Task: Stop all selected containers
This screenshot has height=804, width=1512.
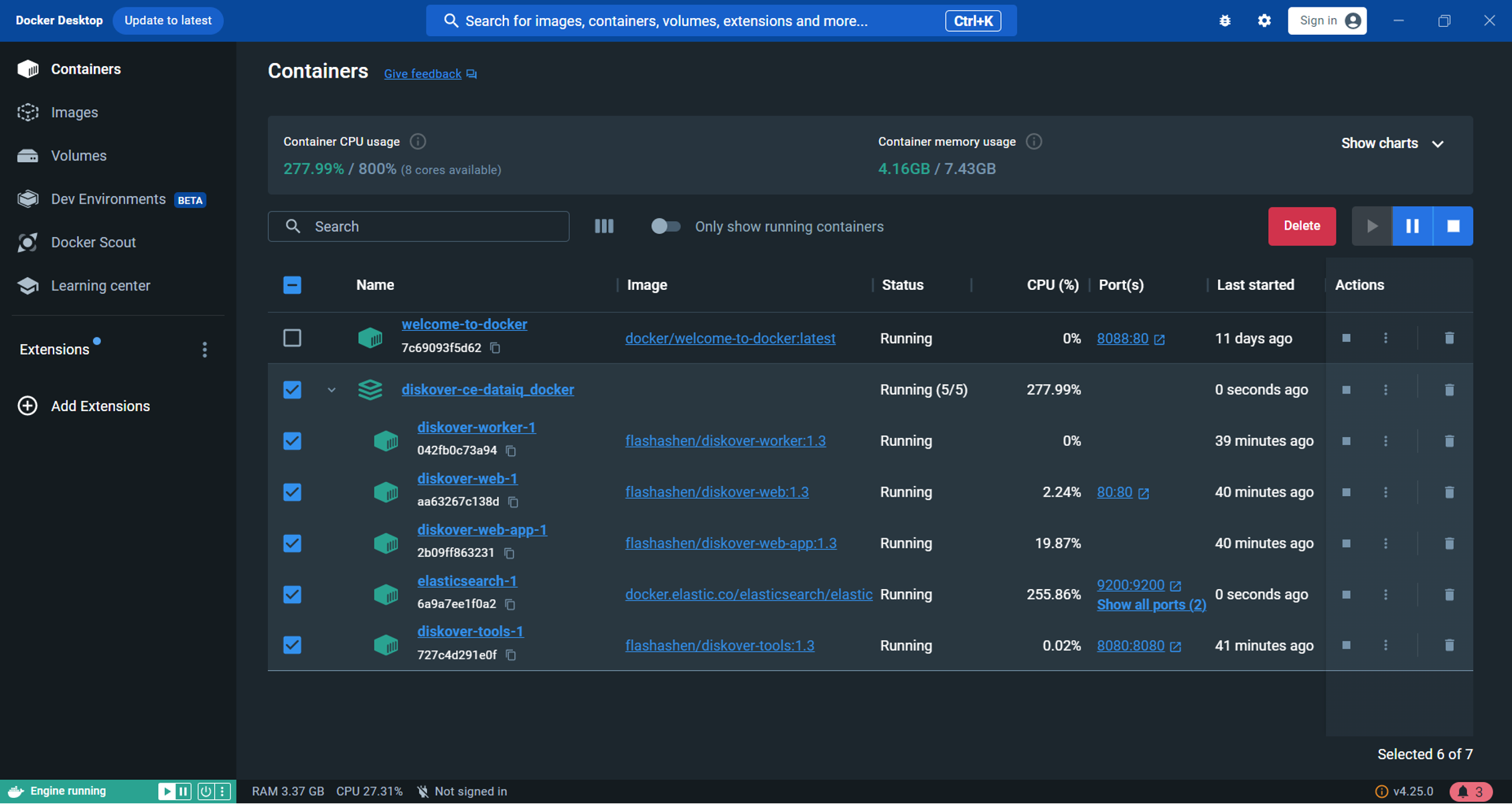Action: pos(1452,226)
